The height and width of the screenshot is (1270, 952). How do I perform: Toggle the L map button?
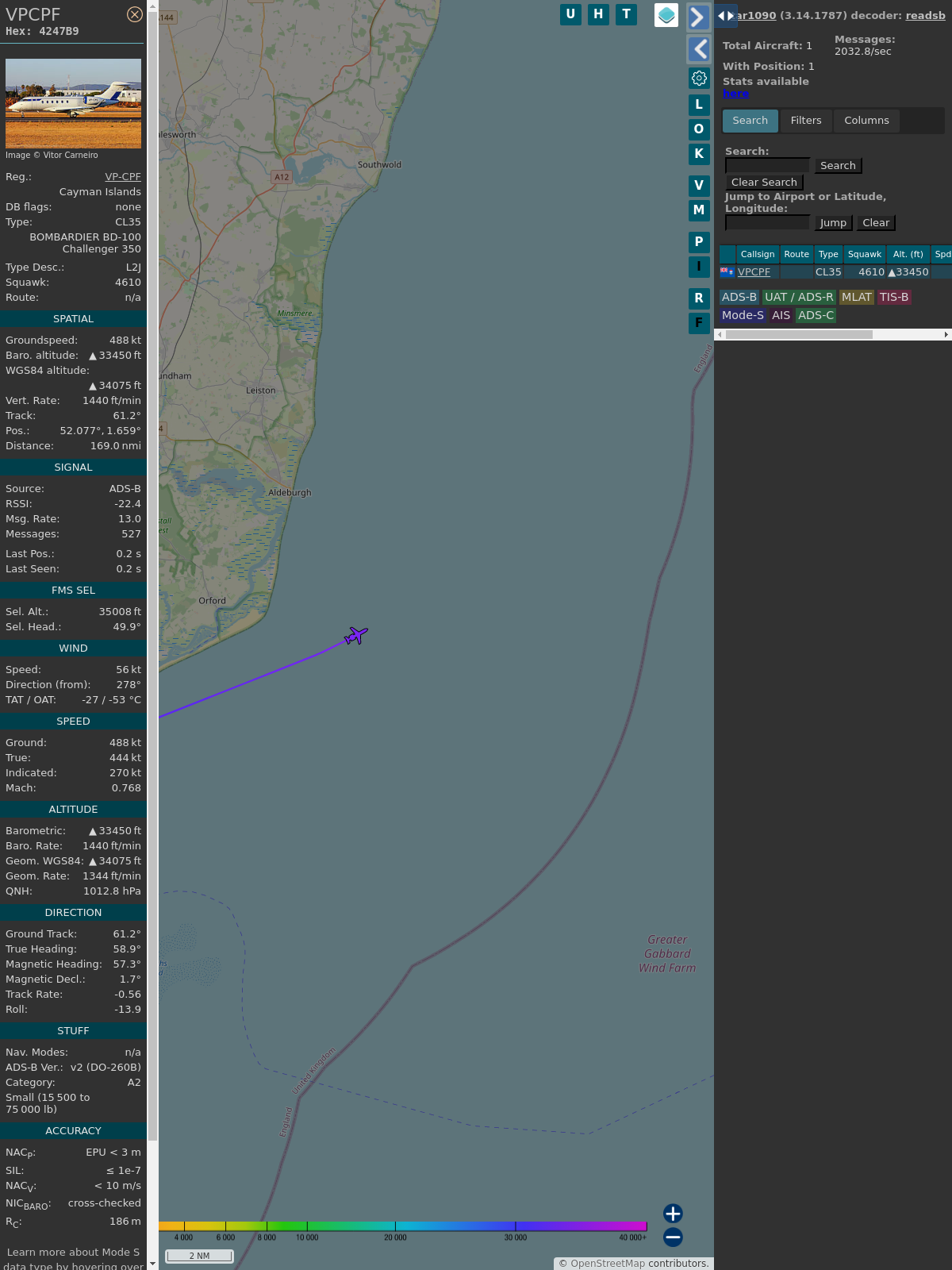point(699,105)
